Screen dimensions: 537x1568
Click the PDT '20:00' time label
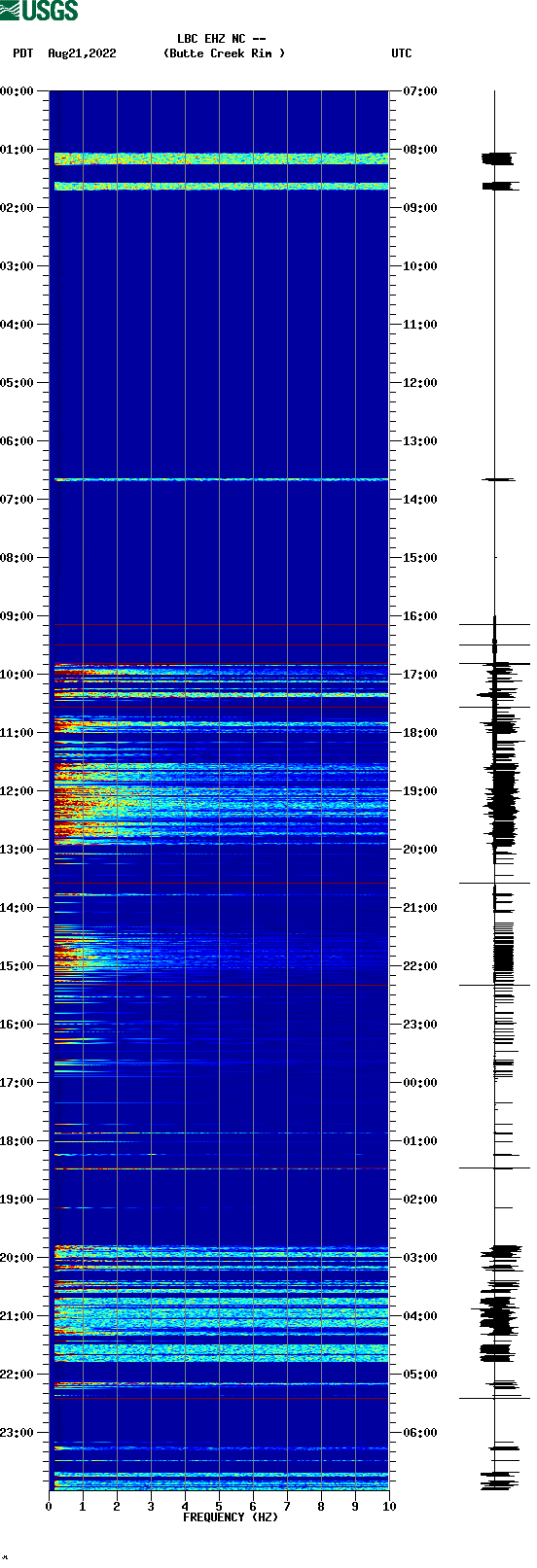[x=18, y=1258]
